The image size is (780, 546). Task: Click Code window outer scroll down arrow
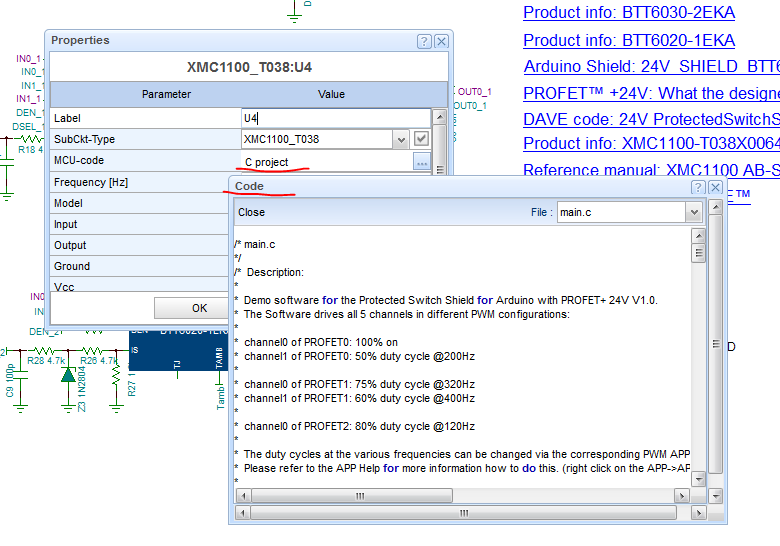click(x=715, y=496)
